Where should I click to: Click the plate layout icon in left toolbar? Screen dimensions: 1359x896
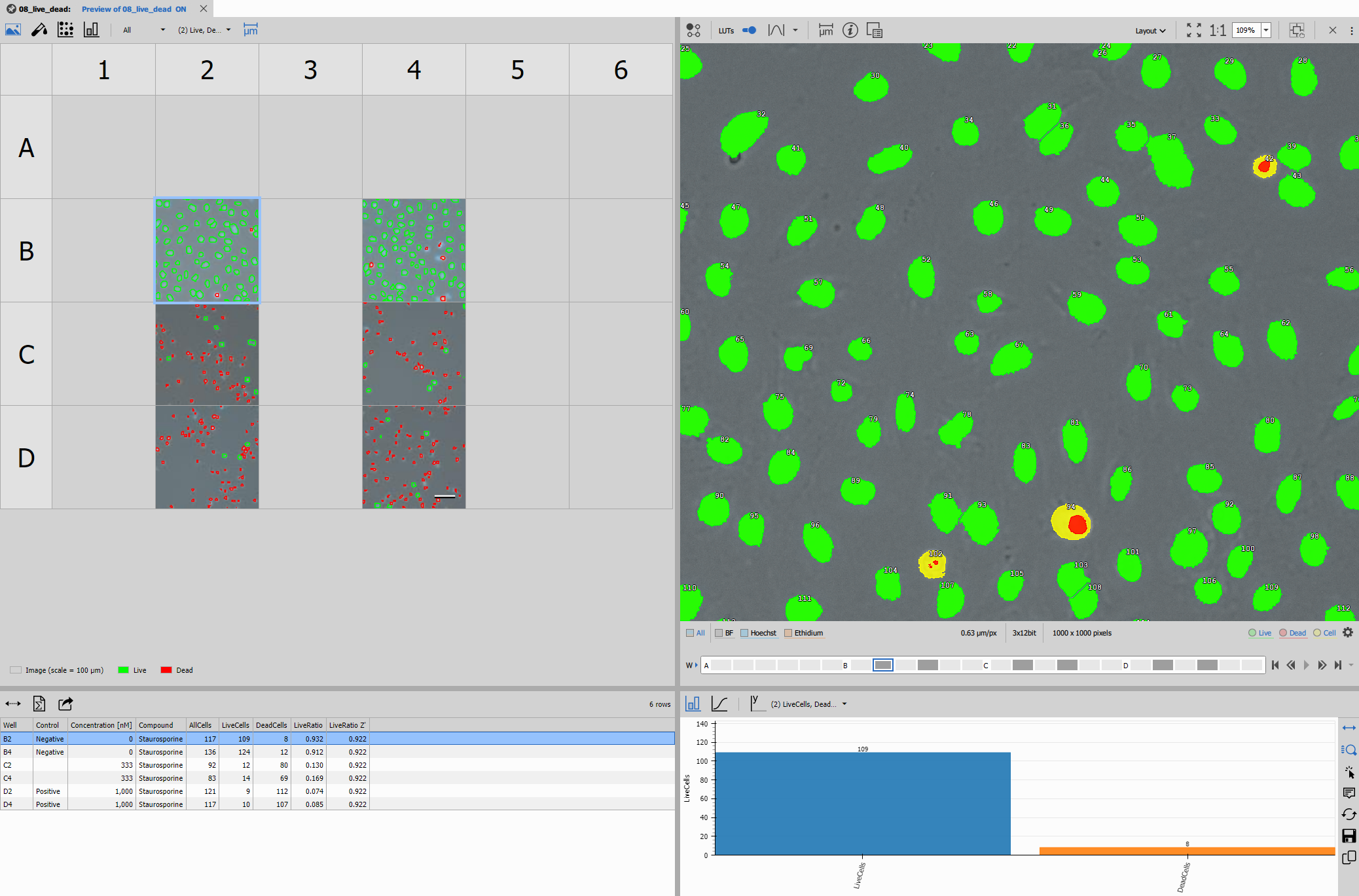click(65, 29)
